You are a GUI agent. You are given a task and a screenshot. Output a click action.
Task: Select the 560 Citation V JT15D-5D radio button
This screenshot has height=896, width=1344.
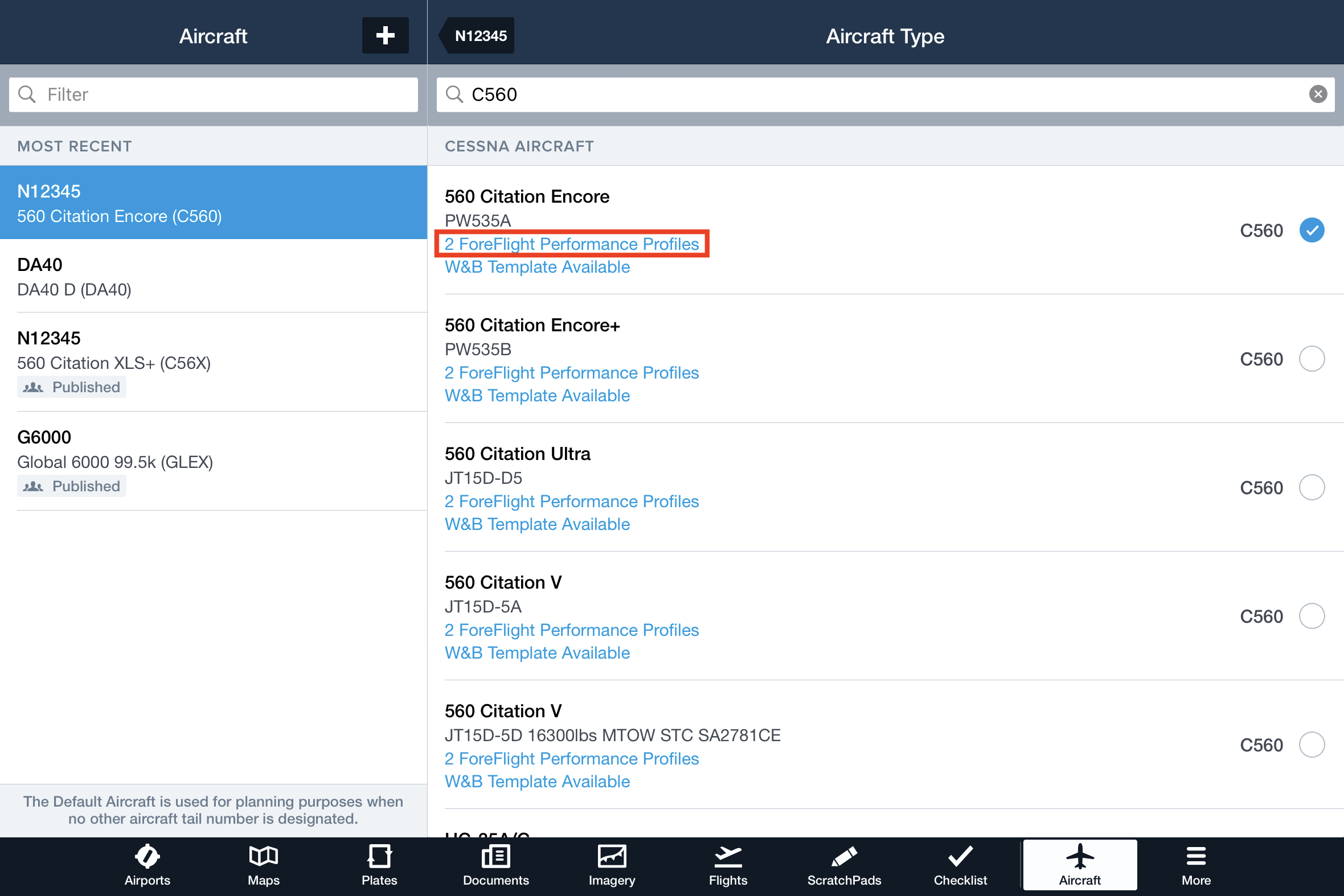(1312, 745)
